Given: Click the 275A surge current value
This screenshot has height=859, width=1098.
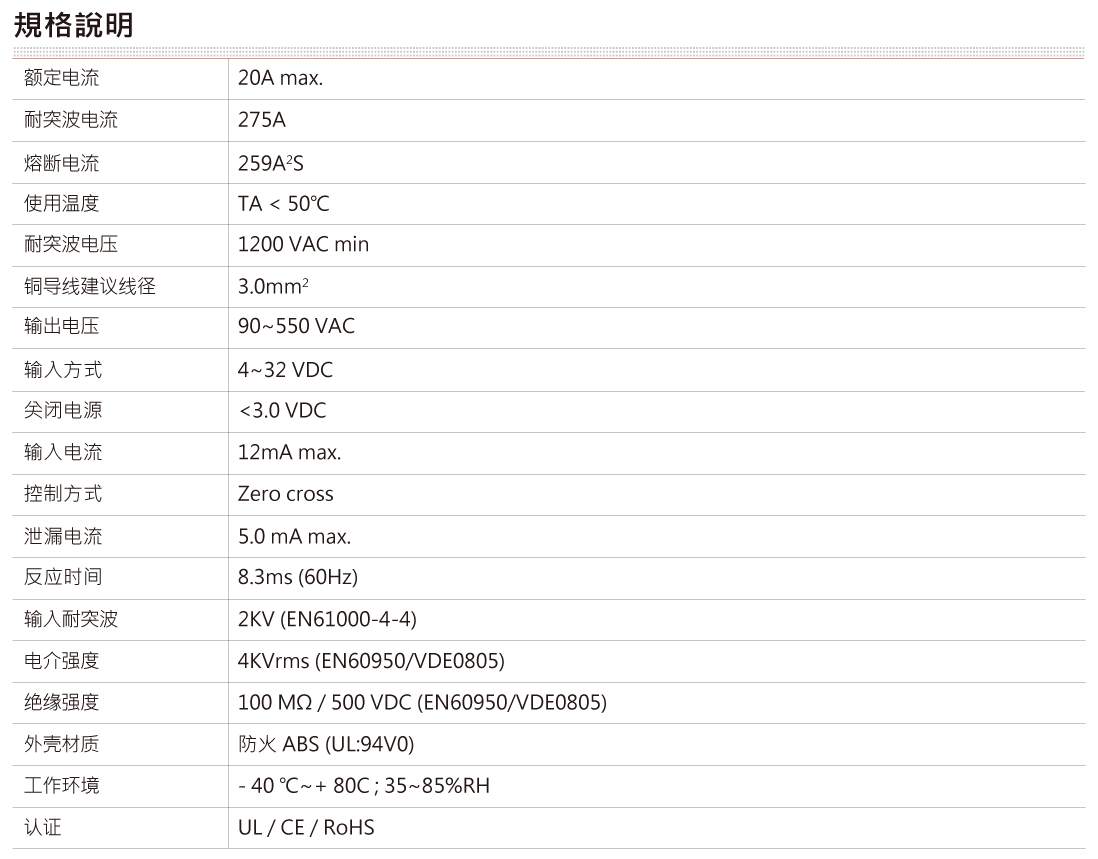Looking at the screenshot, I should tap(262, 120).
